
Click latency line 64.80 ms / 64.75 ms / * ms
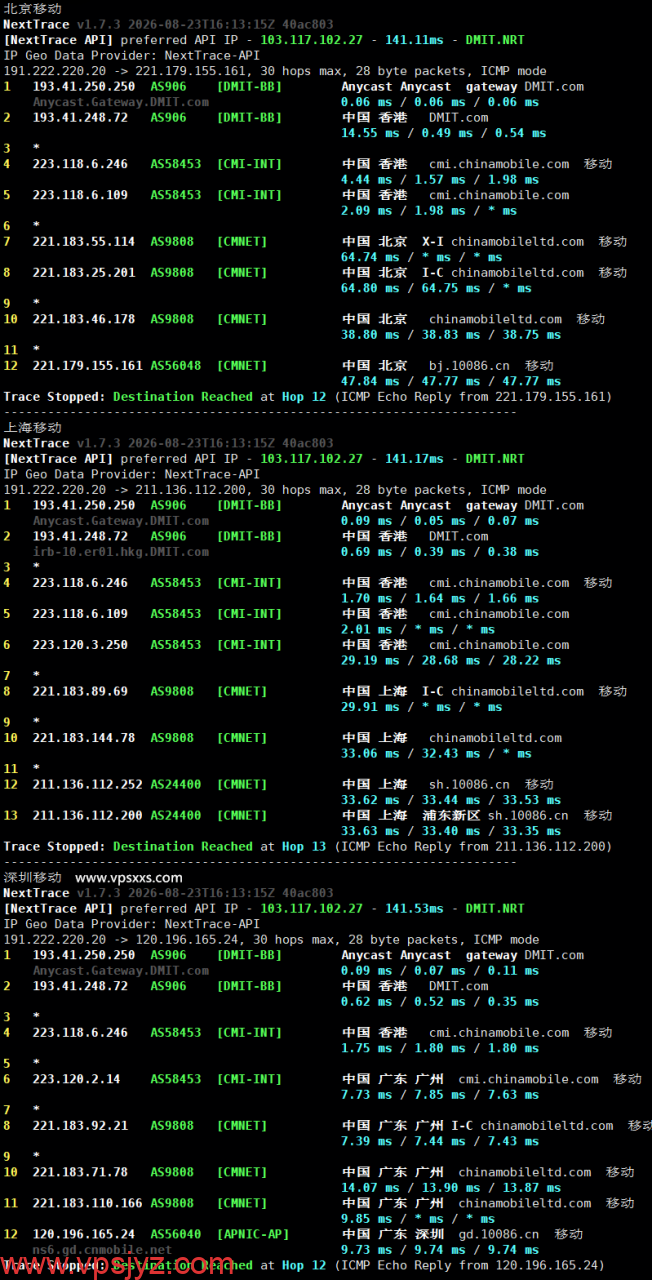(x=437, y=289)
